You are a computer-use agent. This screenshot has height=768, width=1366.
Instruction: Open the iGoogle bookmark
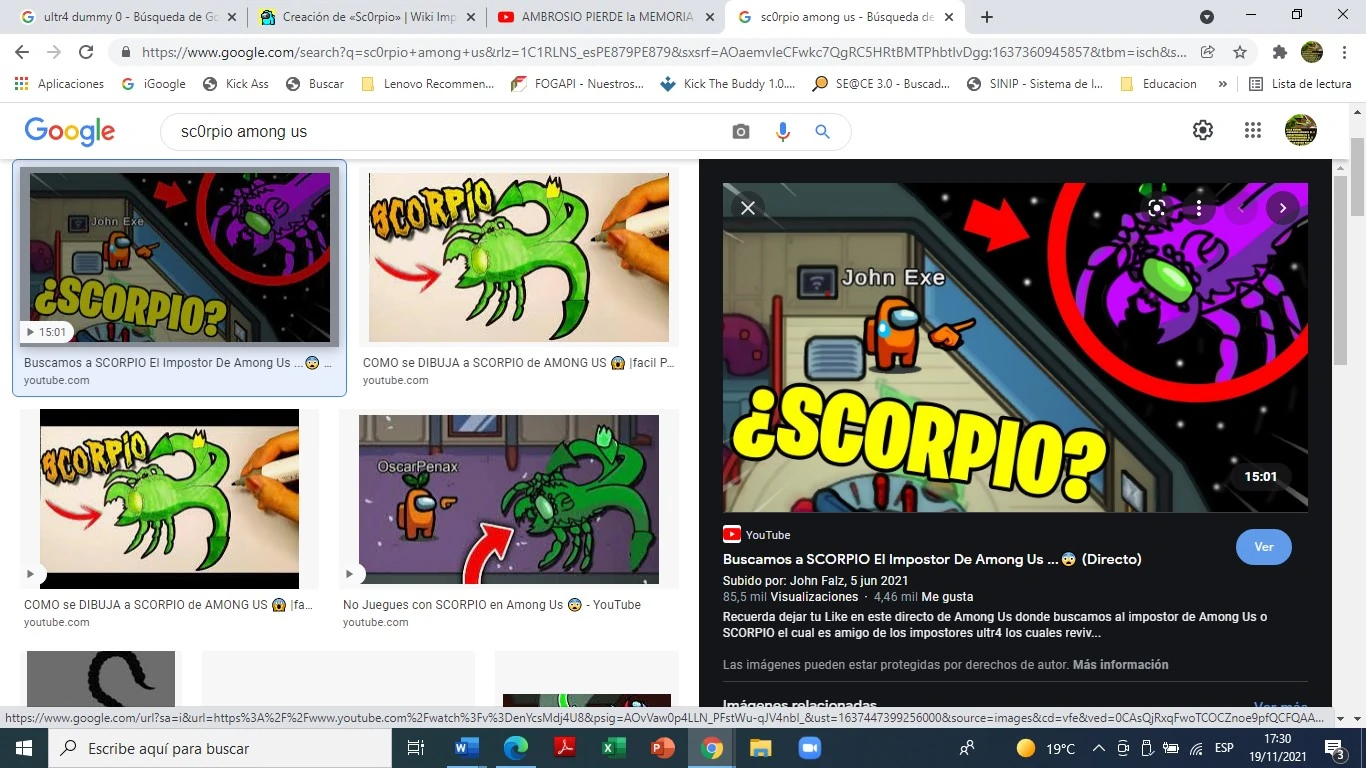[x=153, y=84]
